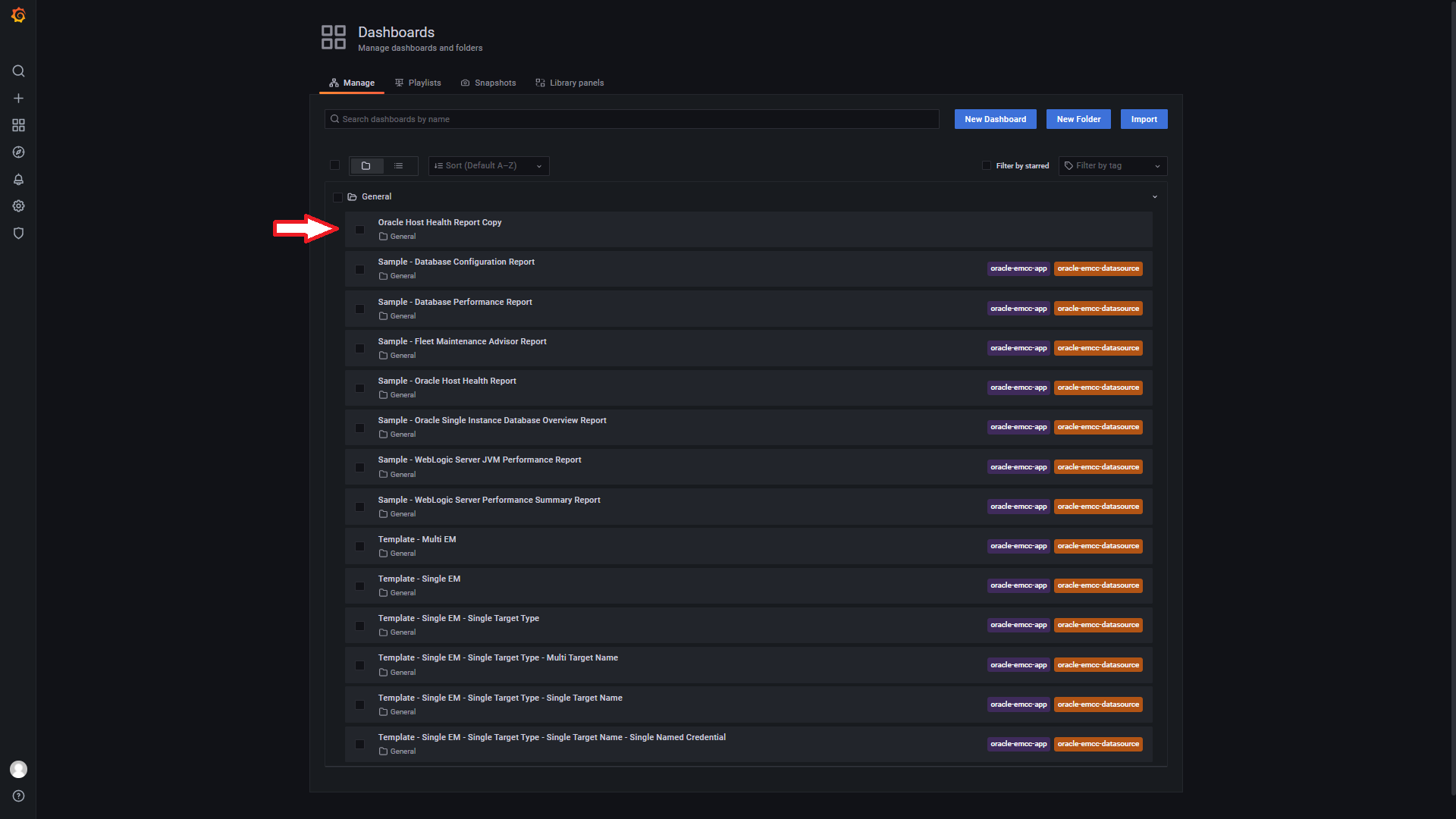This screenshot has height=819, width=1456.
Task: Click the Help question mark icon
Action: click(x=18, y=796)
